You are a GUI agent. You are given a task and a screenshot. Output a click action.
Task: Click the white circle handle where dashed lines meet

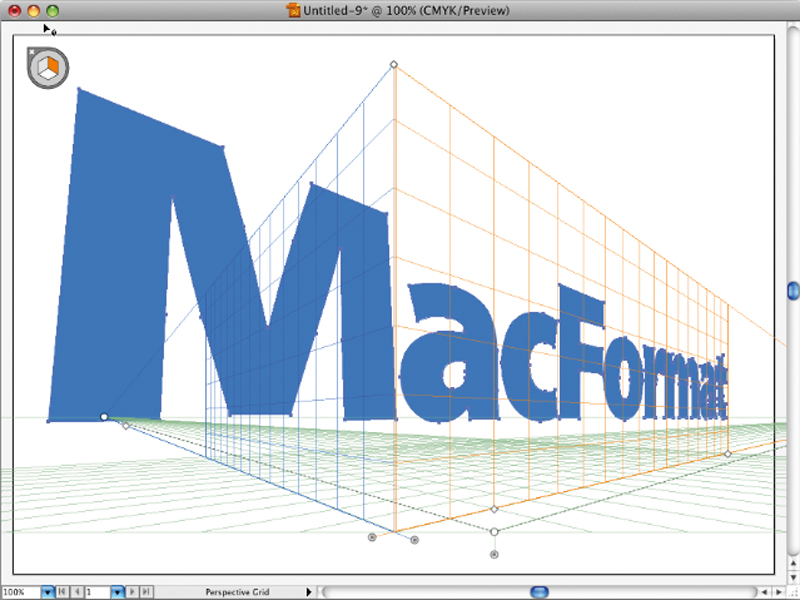(494, 532)
